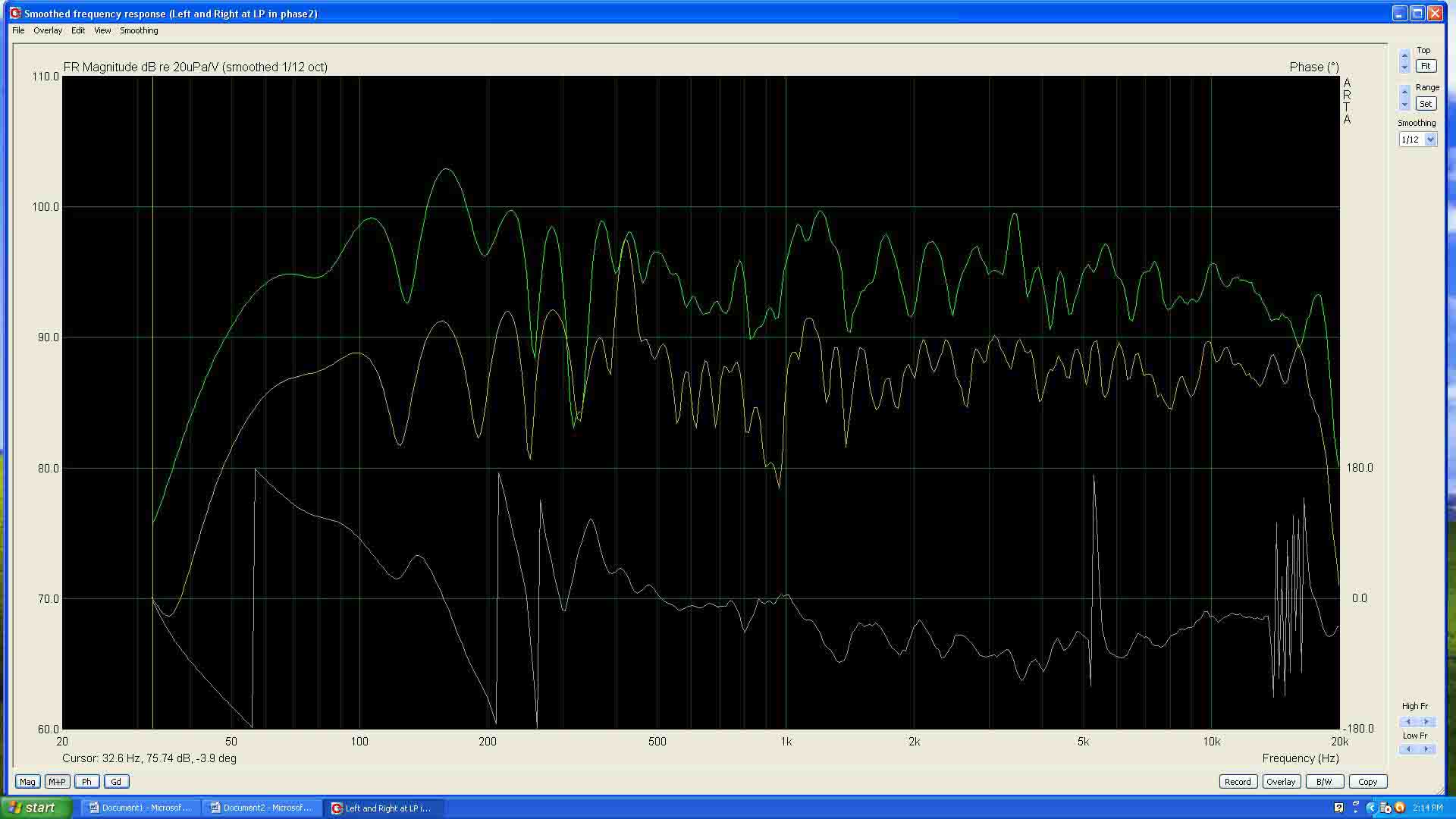This screenshot has height=819, width=1456.
Task: Open the Smoothing 1/12 dropdown
Action: coord(1430,140)
